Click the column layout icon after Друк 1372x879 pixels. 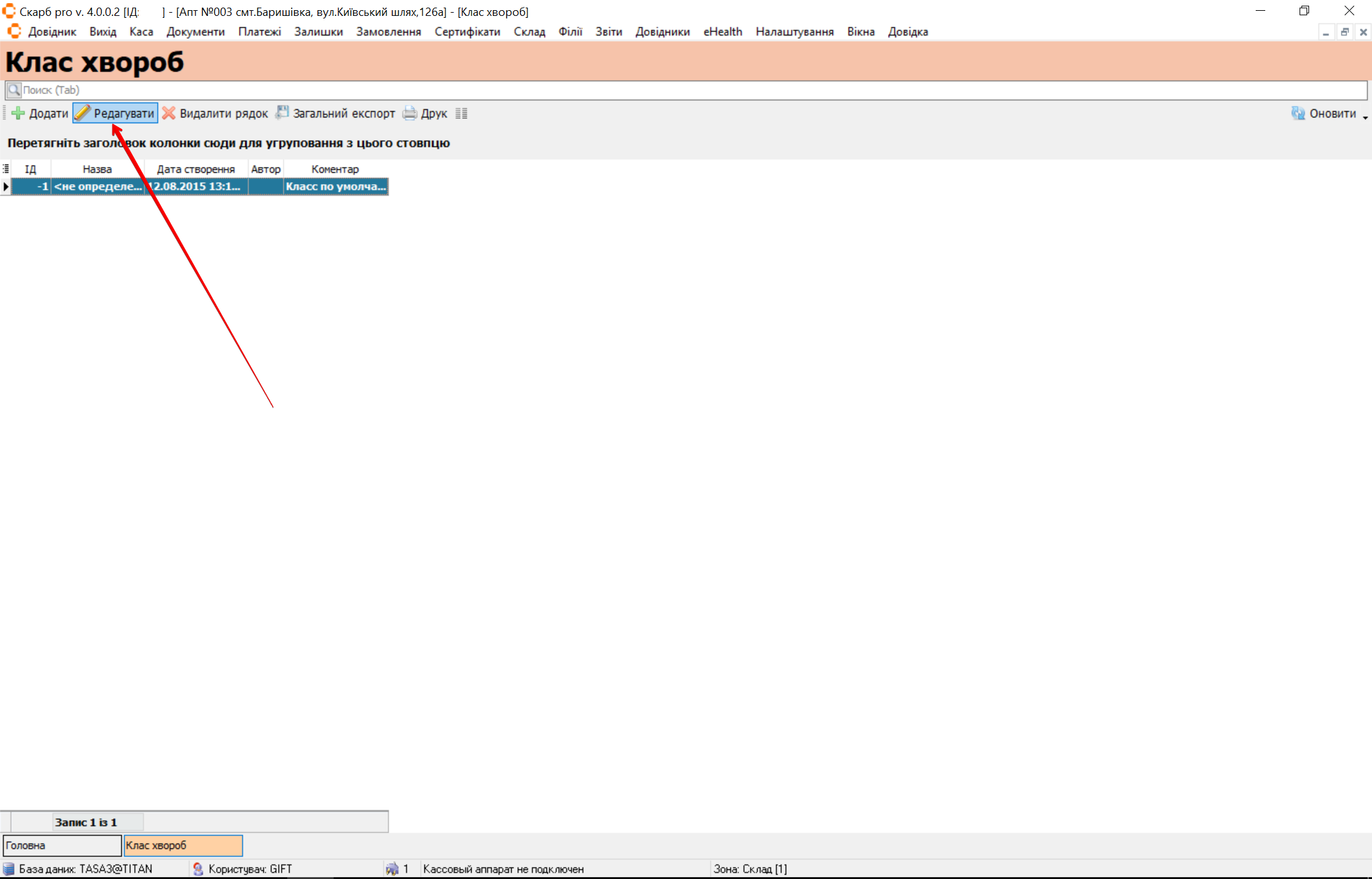(461, 113)
